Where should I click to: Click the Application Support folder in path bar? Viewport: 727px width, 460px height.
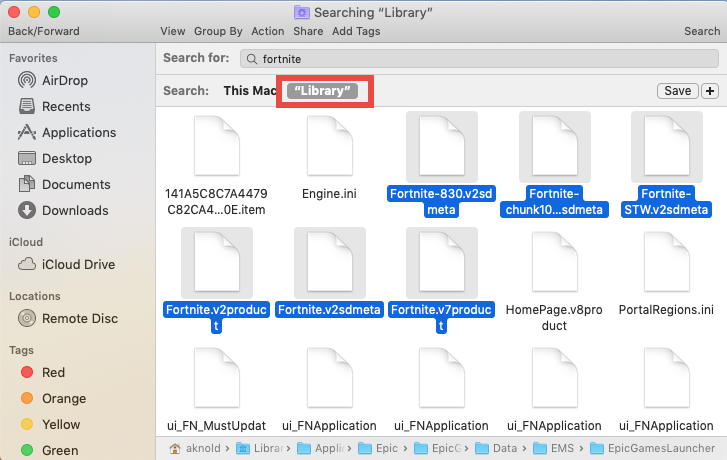[x=321, y=448]
